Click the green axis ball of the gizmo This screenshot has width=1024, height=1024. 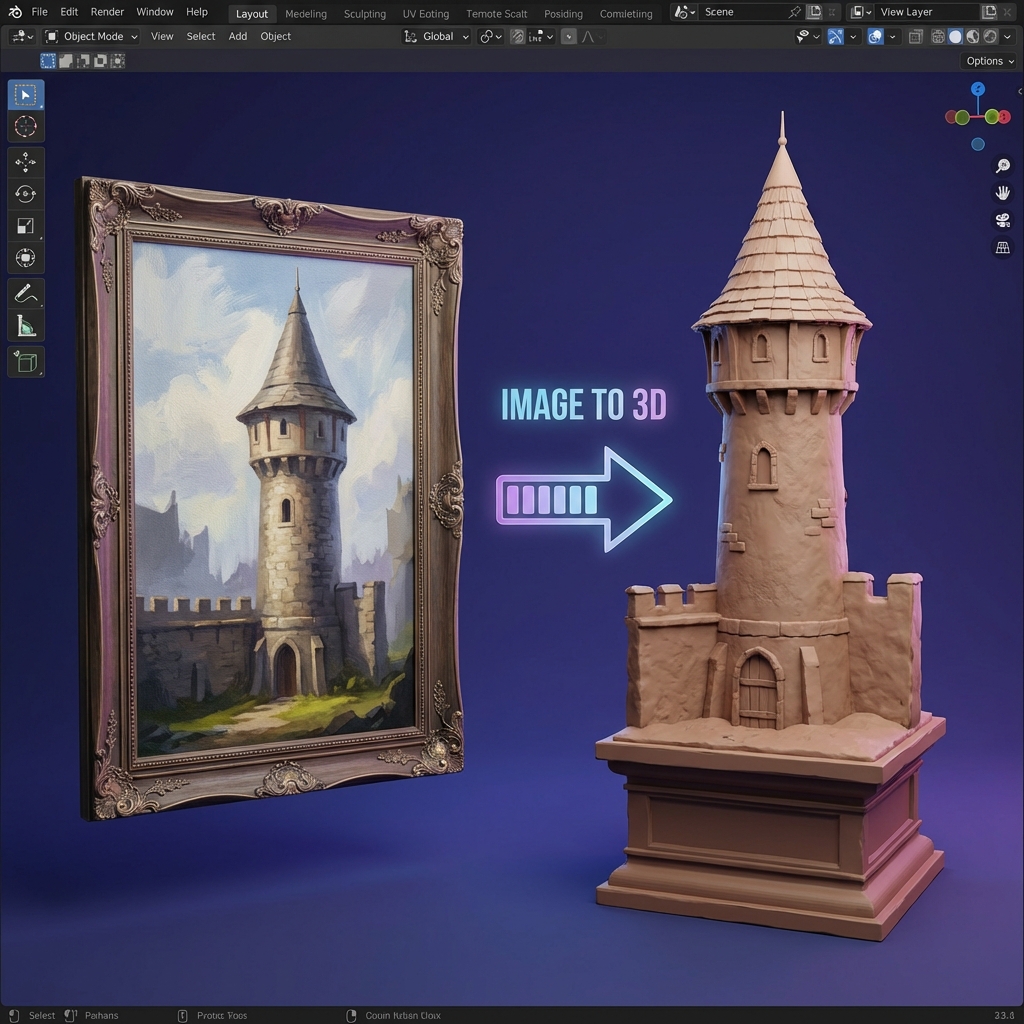pos(991,116)
